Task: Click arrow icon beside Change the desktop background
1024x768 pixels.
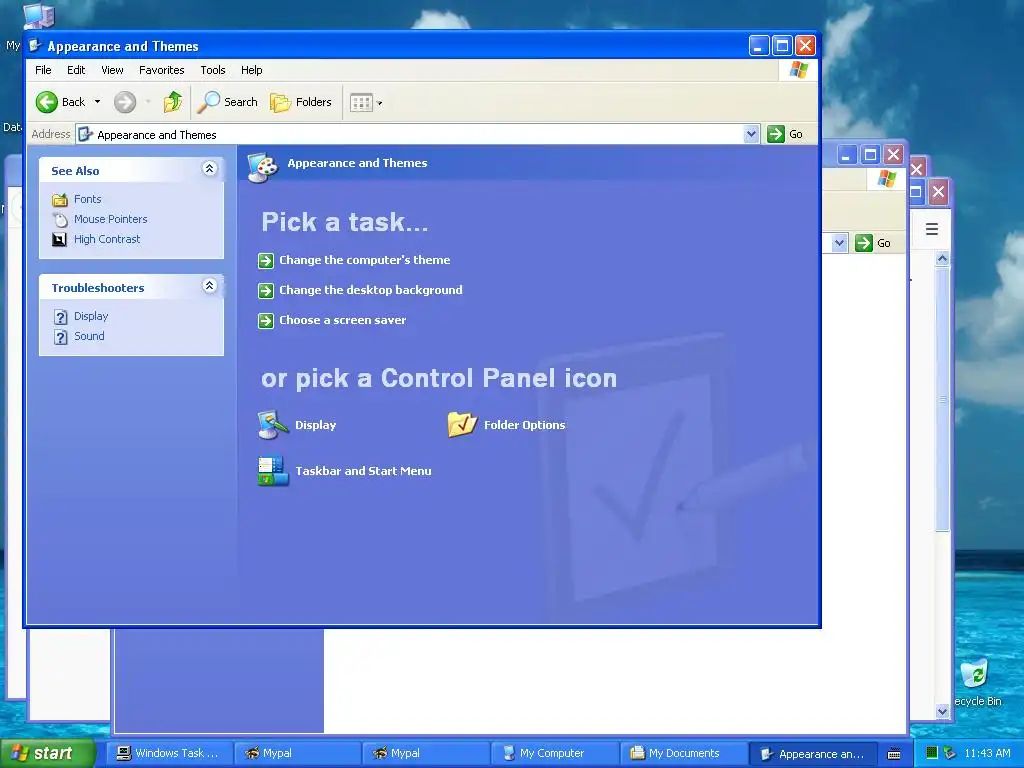Action: click(266, 291)
